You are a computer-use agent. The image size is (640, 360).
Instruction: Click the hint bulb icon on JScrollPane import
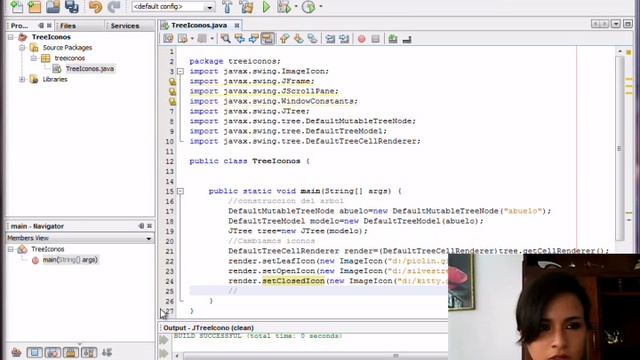172,91
